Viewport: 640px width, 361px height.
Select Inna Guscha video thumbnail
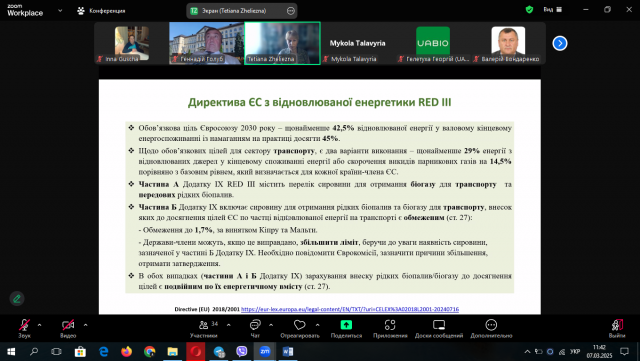click(131, 43)
